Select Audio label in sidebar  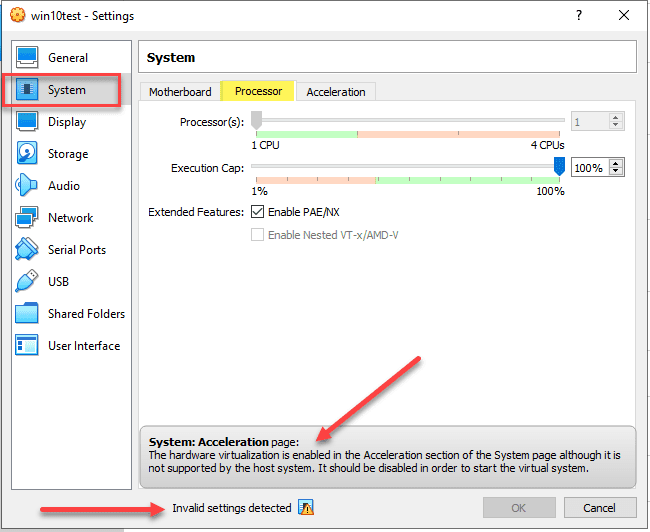63,185
